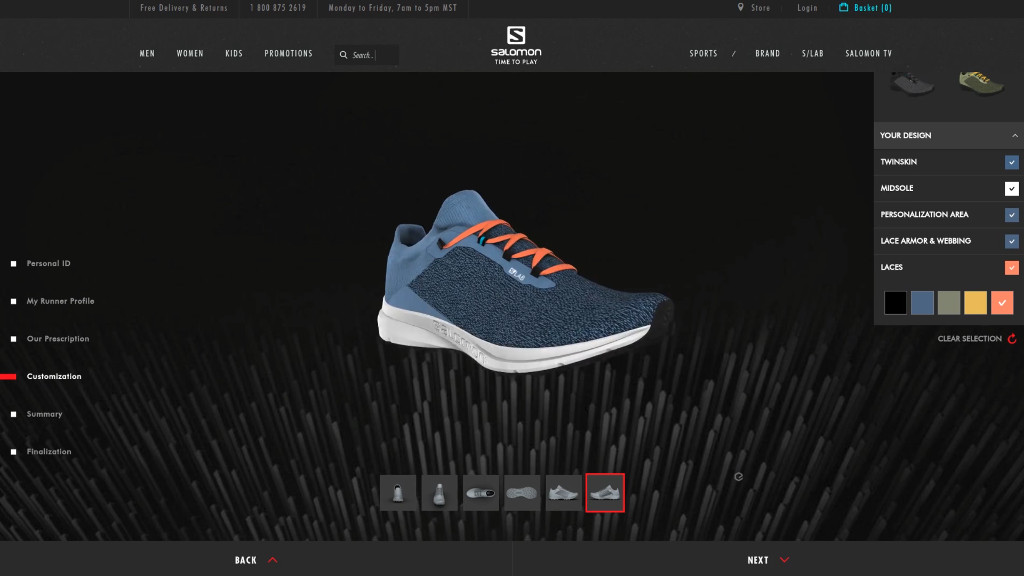This screenshot has height=576, width=1024.
Task: Show the shoe sole bottom view thumbnail
Action: 522,492
